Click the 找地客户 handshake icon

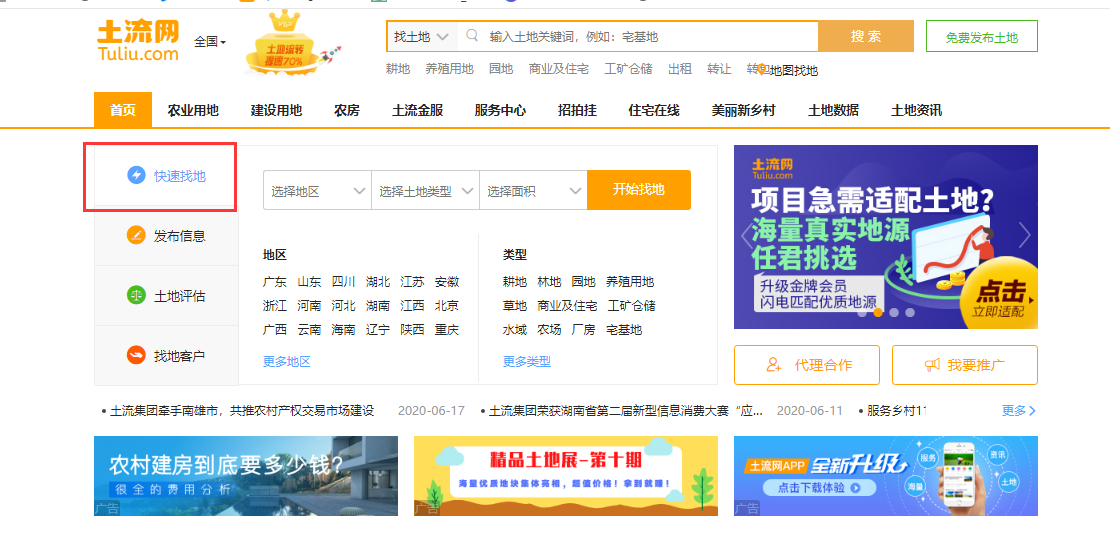tap(136, 356)
